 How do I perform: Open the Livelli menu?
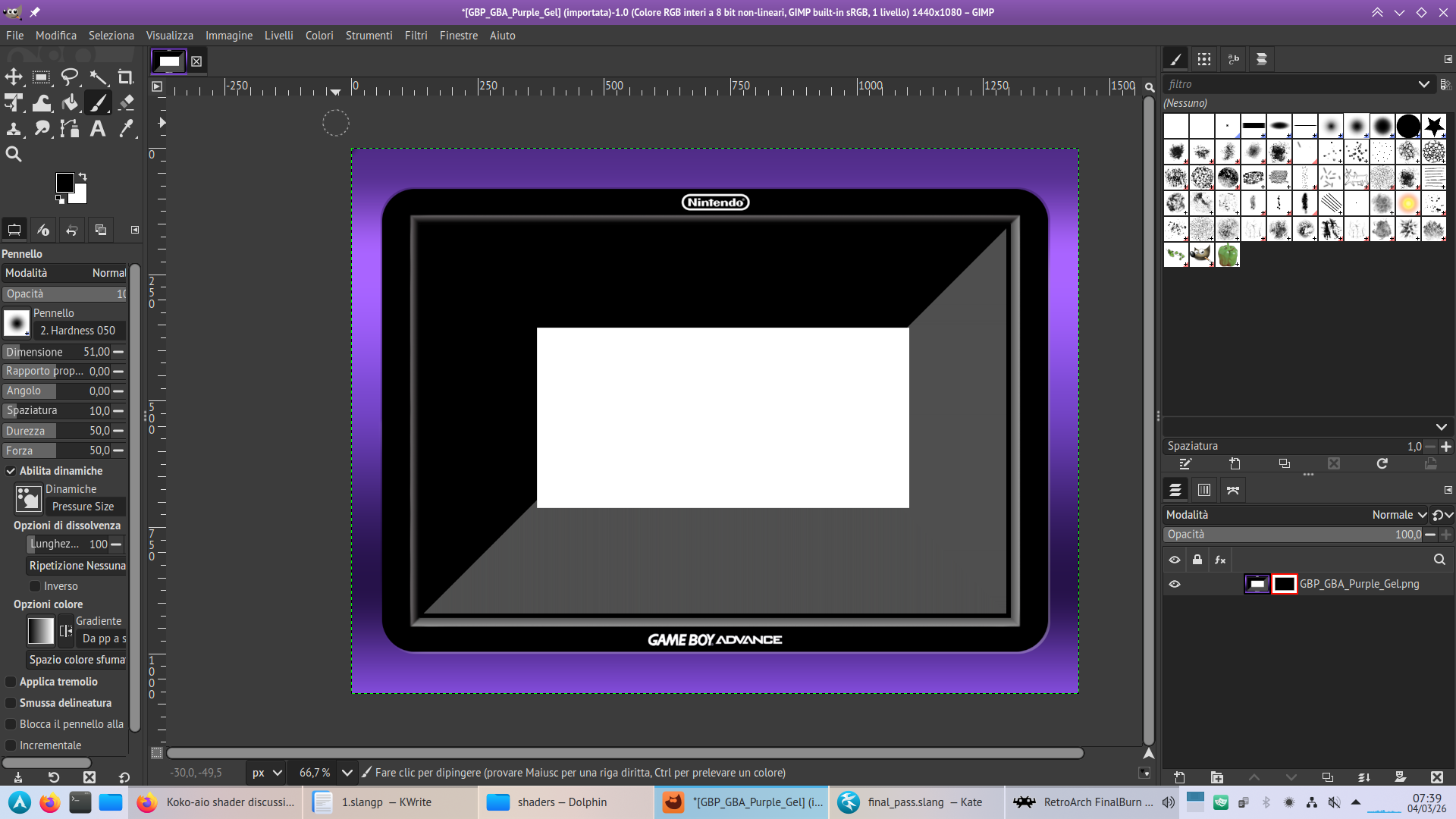click(278, 36)
